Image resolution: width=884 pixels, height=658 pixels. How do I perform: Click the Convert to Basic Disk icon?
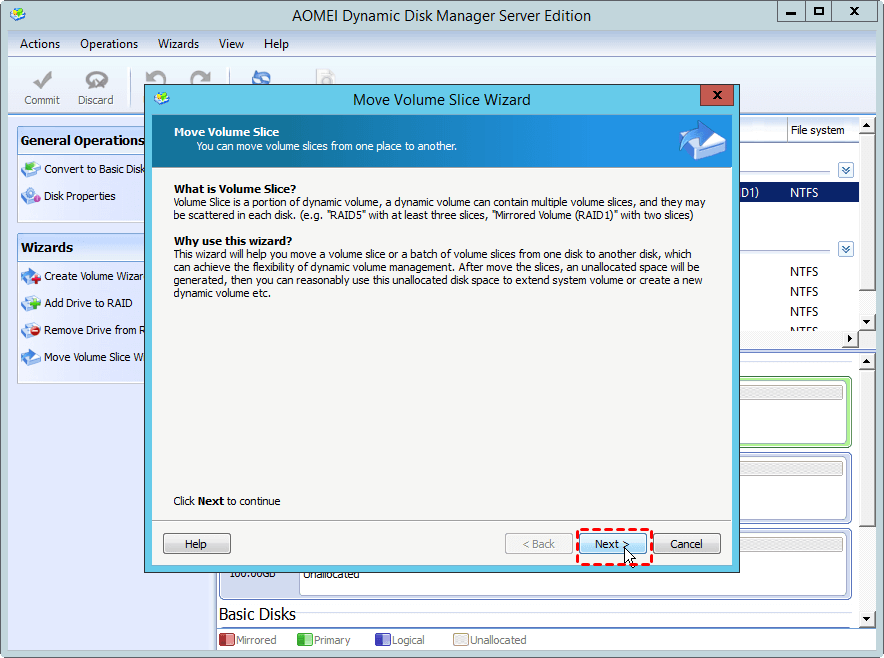click(x=30, y=169)
